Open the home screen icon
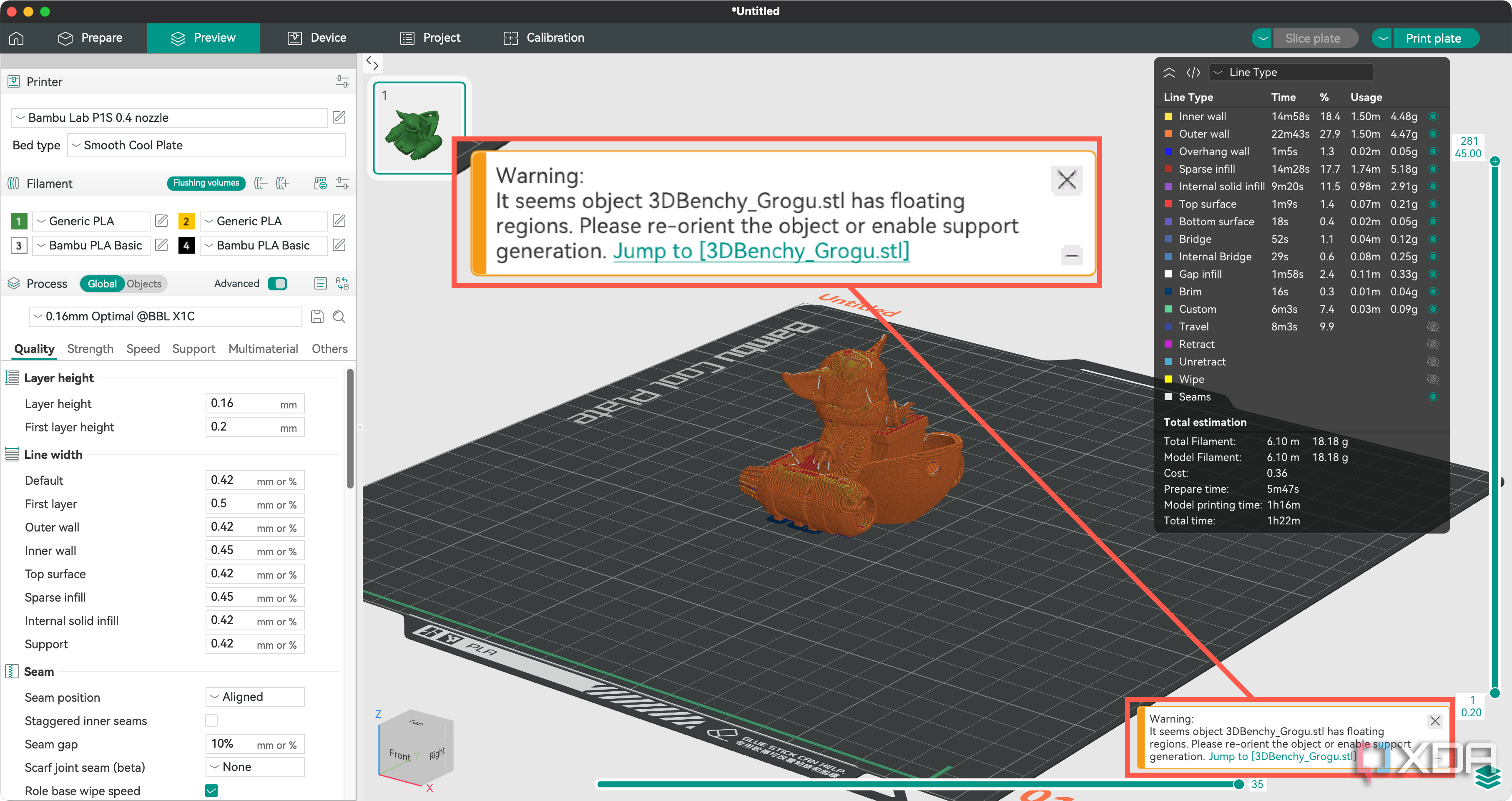Image resolution: width=1512 pixels, height=801 pixels. point(16,38)
